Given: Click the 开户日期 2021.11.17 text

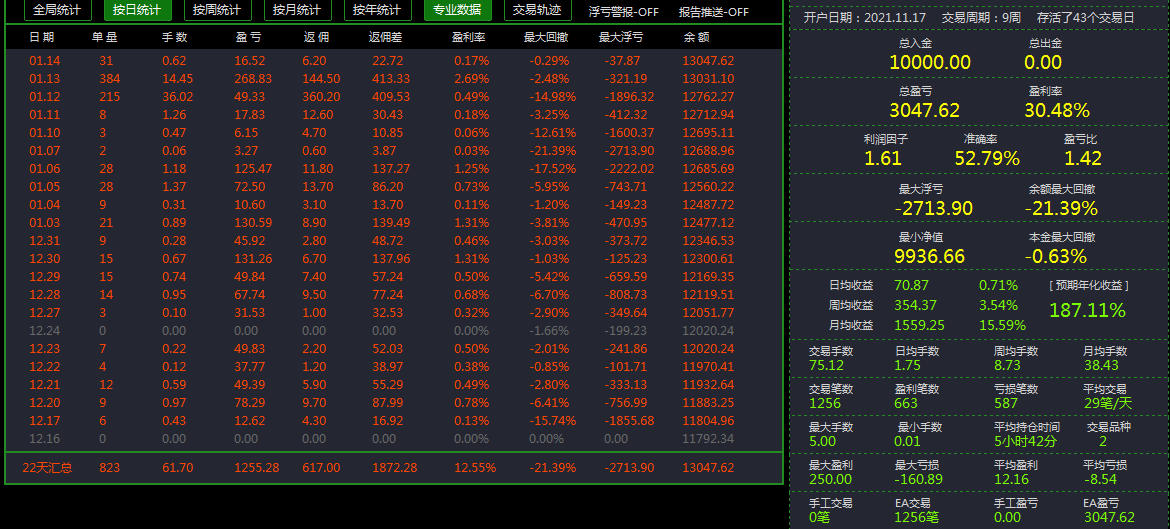Looking at the screenshot, I should [865, 17].
